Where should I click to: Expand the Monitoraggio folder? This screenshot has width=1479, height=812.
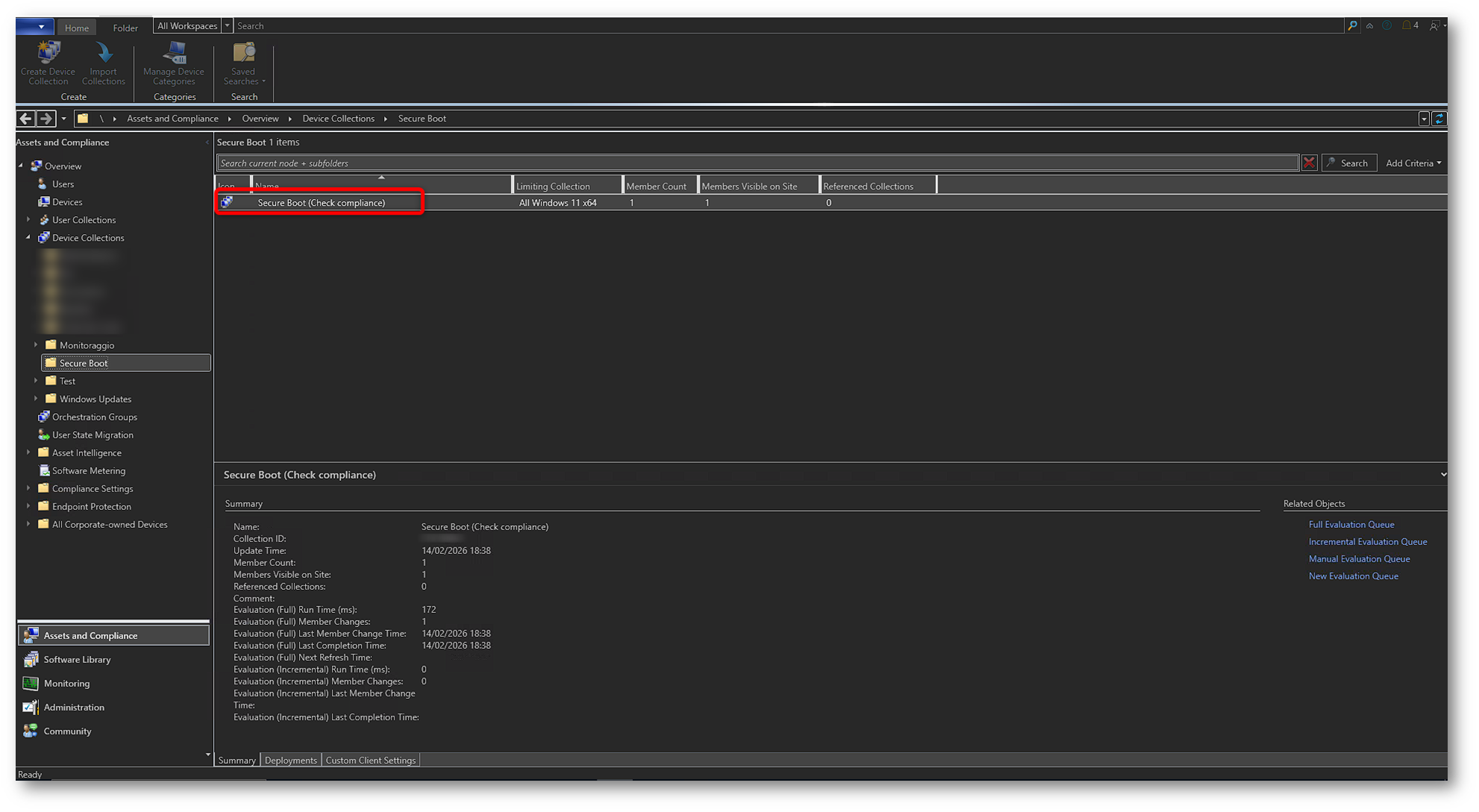coord(36,345)
